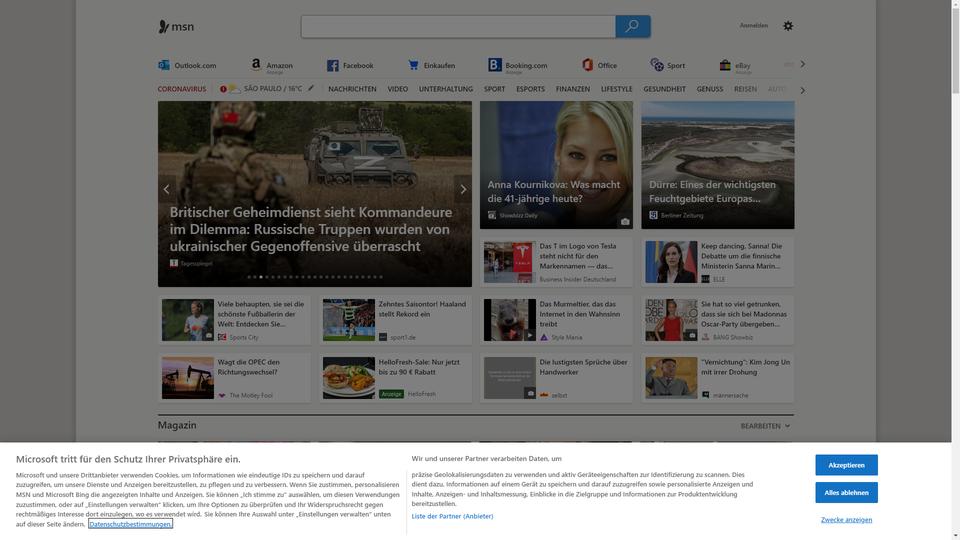Open the GESUNDHEIT section
The width and height of the screenshot is (960, 540).
pos(664,89)
